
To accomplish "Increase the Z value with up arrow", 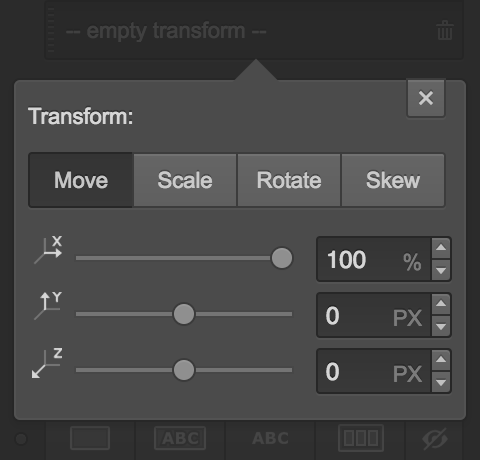I will pos(441,360).
